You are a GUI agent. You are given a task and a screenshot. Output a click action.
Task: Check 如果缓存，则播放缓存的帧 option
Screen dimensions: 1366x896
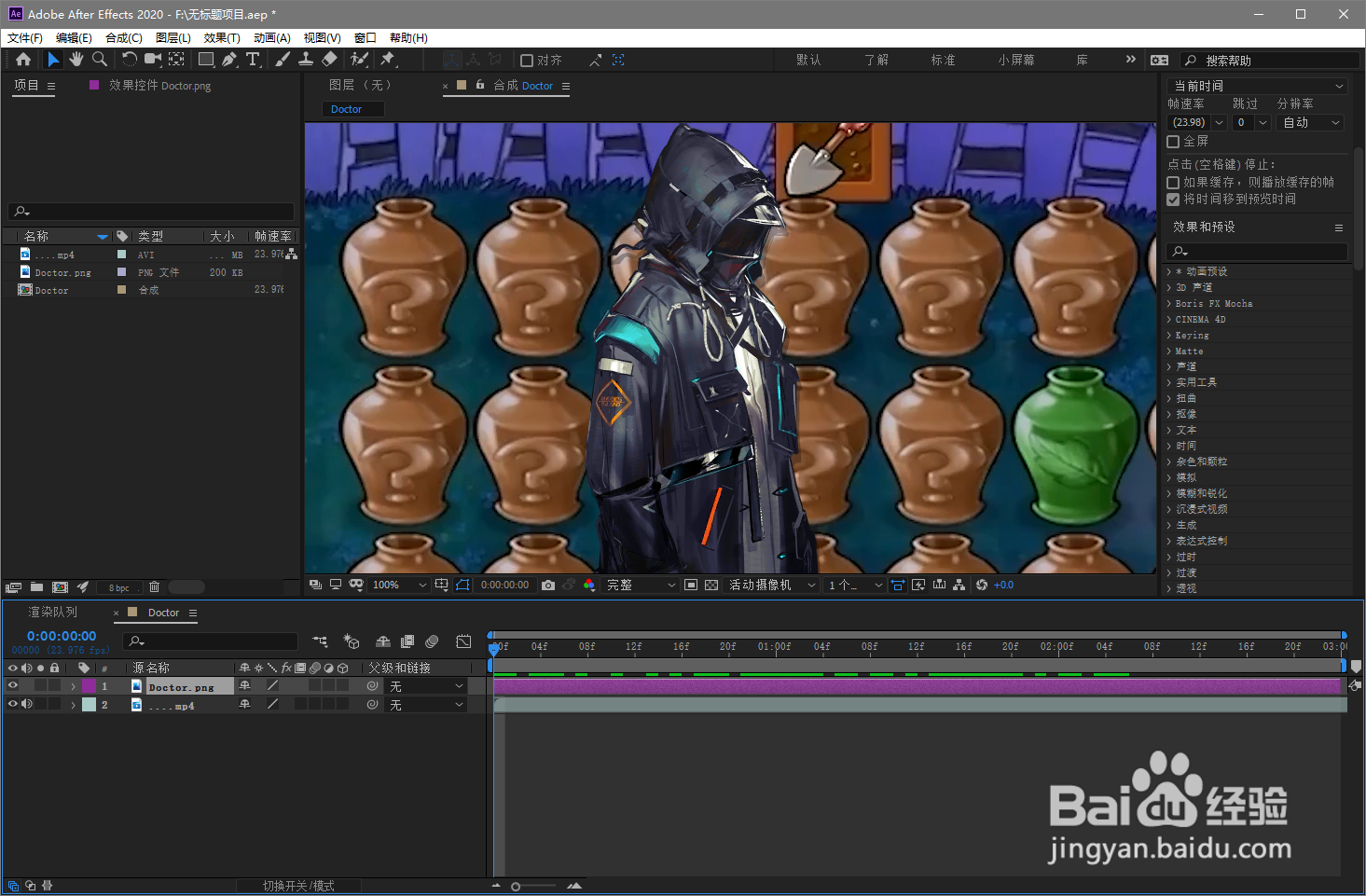(x=1173, y=183)
